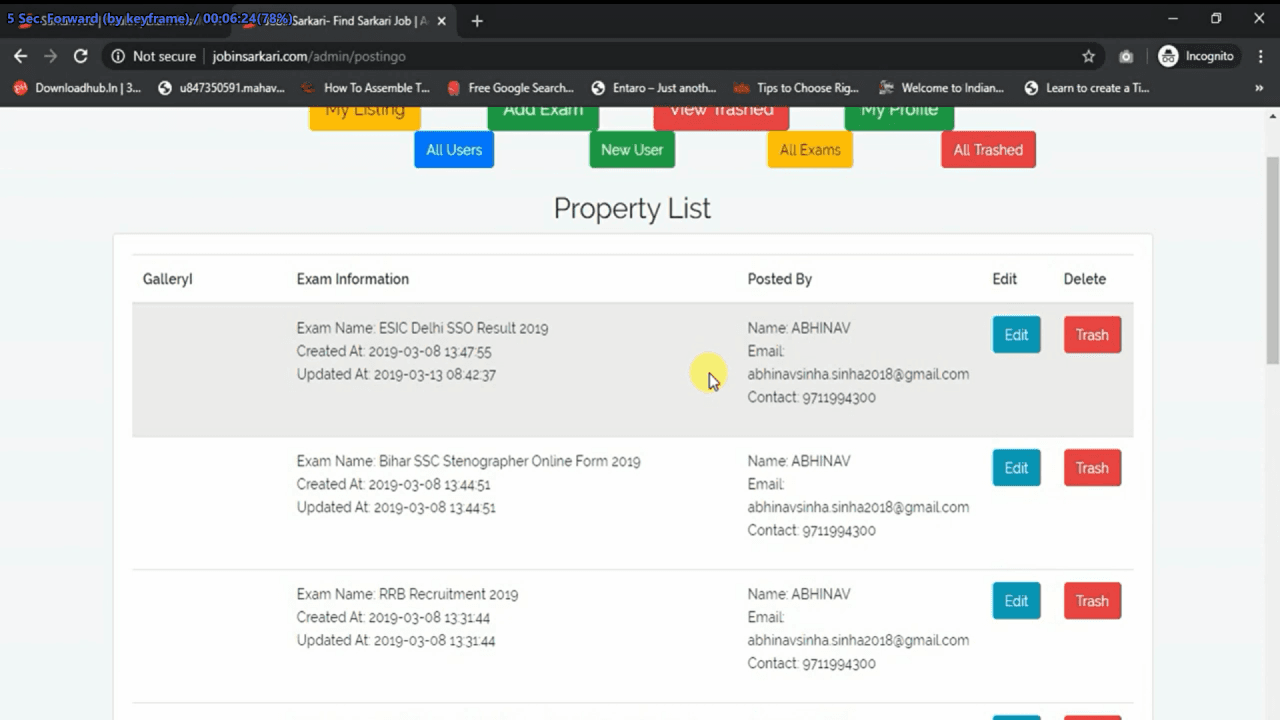Edit the Bihar SSC Stenographer entry
Screen dimensions: 1280x720
point(1016,468)
